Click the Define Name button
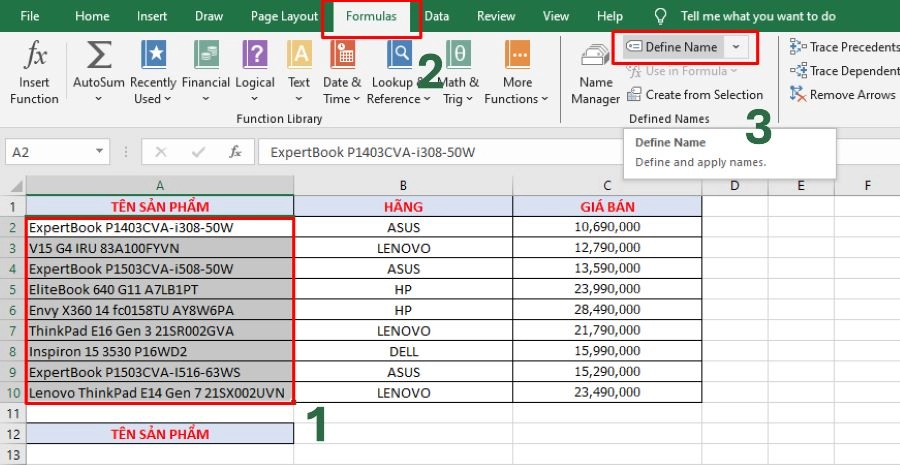The width and height of the screenshot is (900, 465). (672, 47)
